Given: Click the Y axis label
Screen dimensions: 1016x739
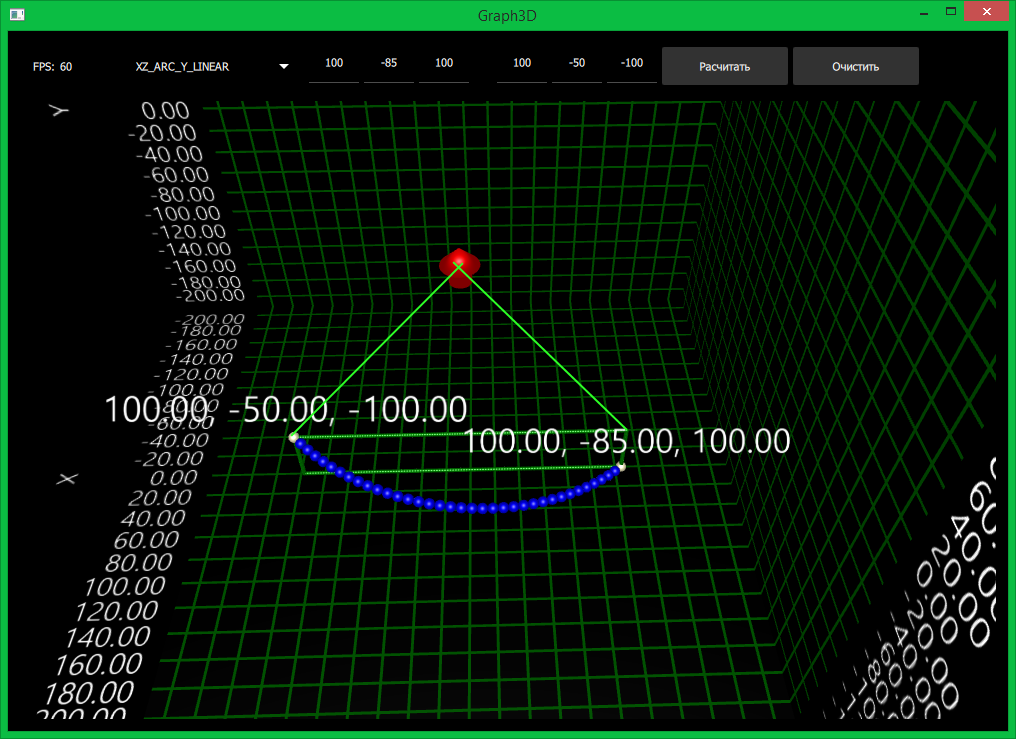Looking at the screenshot, I should [60, 111].
